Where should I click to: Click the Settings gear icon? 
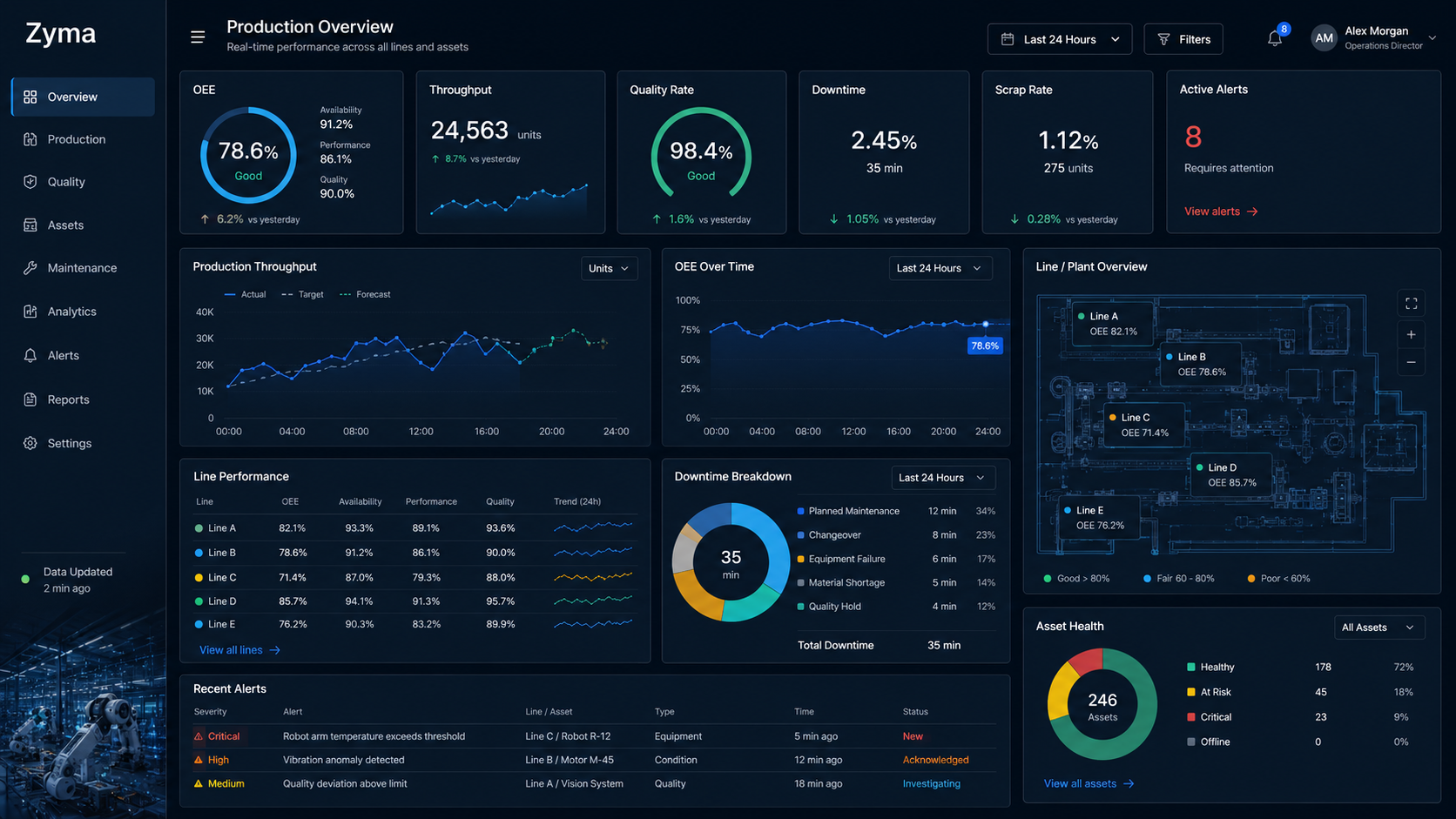(x=30, y=443)
